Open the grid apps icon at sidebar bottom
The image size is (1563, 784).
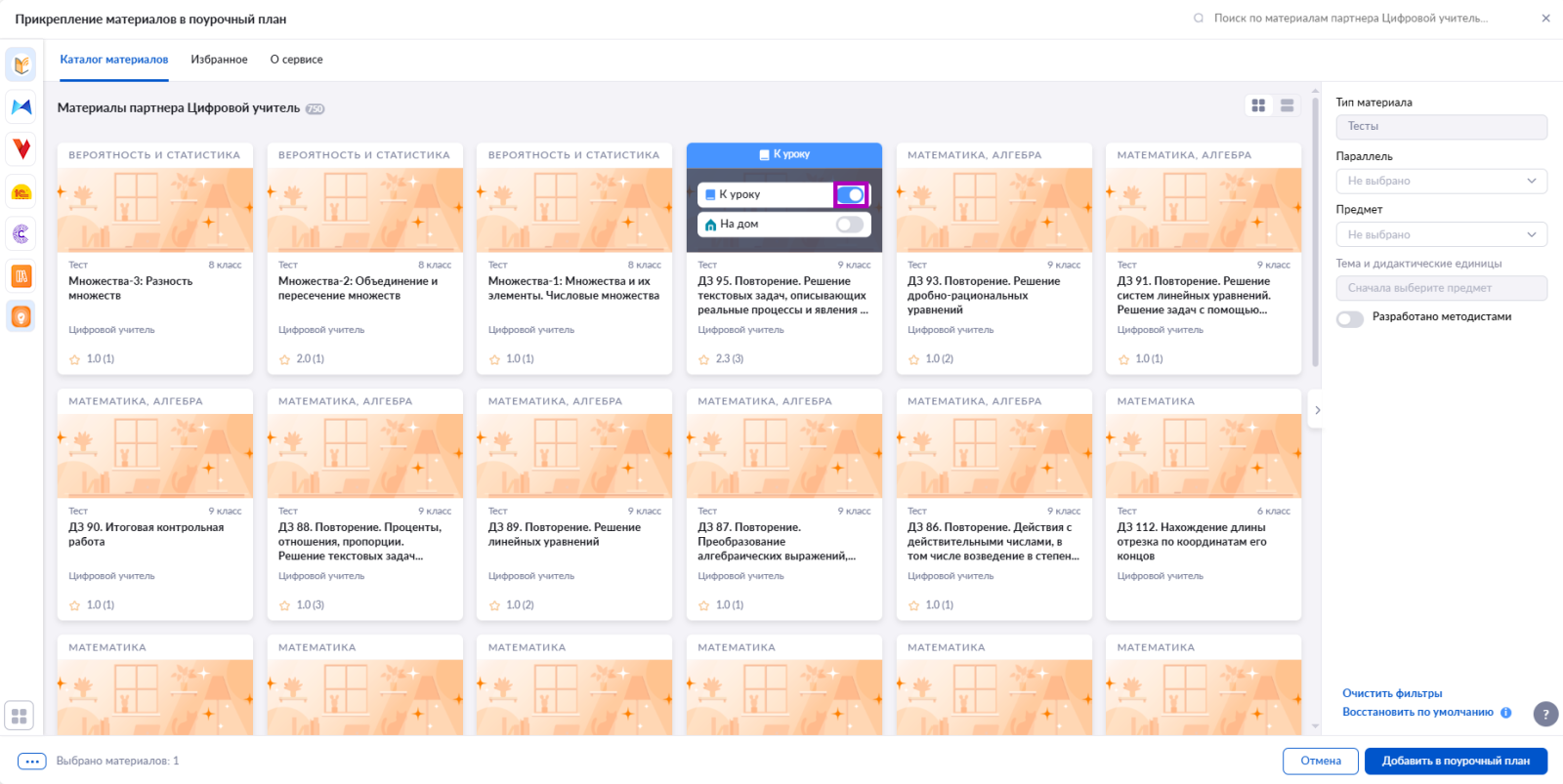pyautogui.click(x=19, y=716)
